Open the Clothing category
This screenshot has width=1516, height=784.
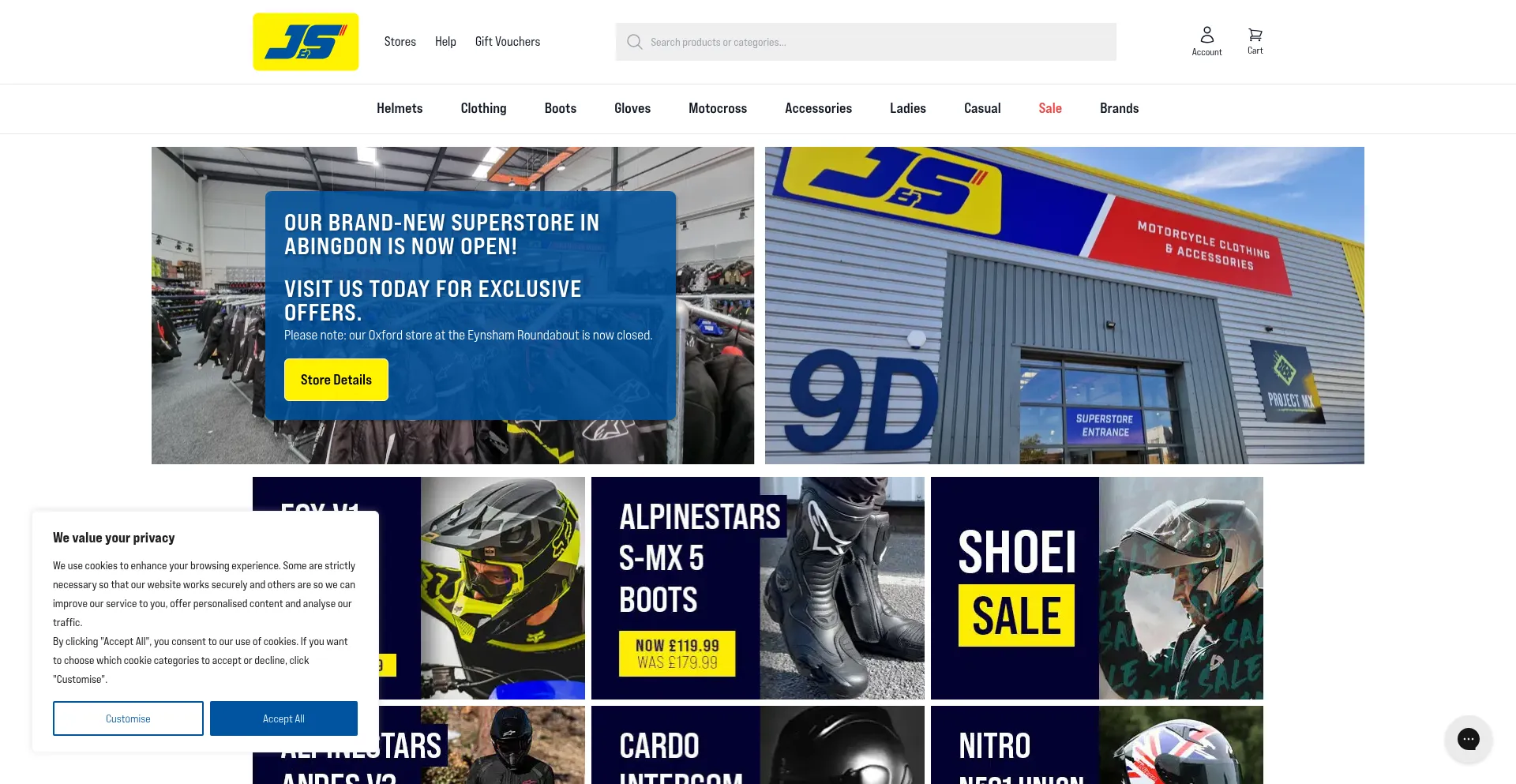tap(483, 108)
